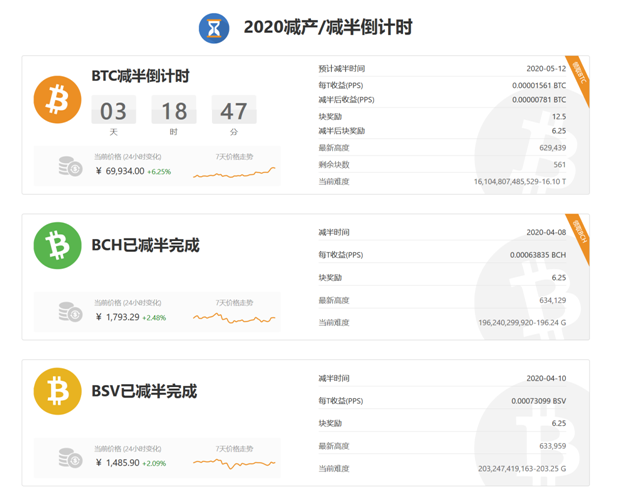Click the countdown minutes box showing 47
This screenshot has height=489, width=634.
tap(234, 110)
